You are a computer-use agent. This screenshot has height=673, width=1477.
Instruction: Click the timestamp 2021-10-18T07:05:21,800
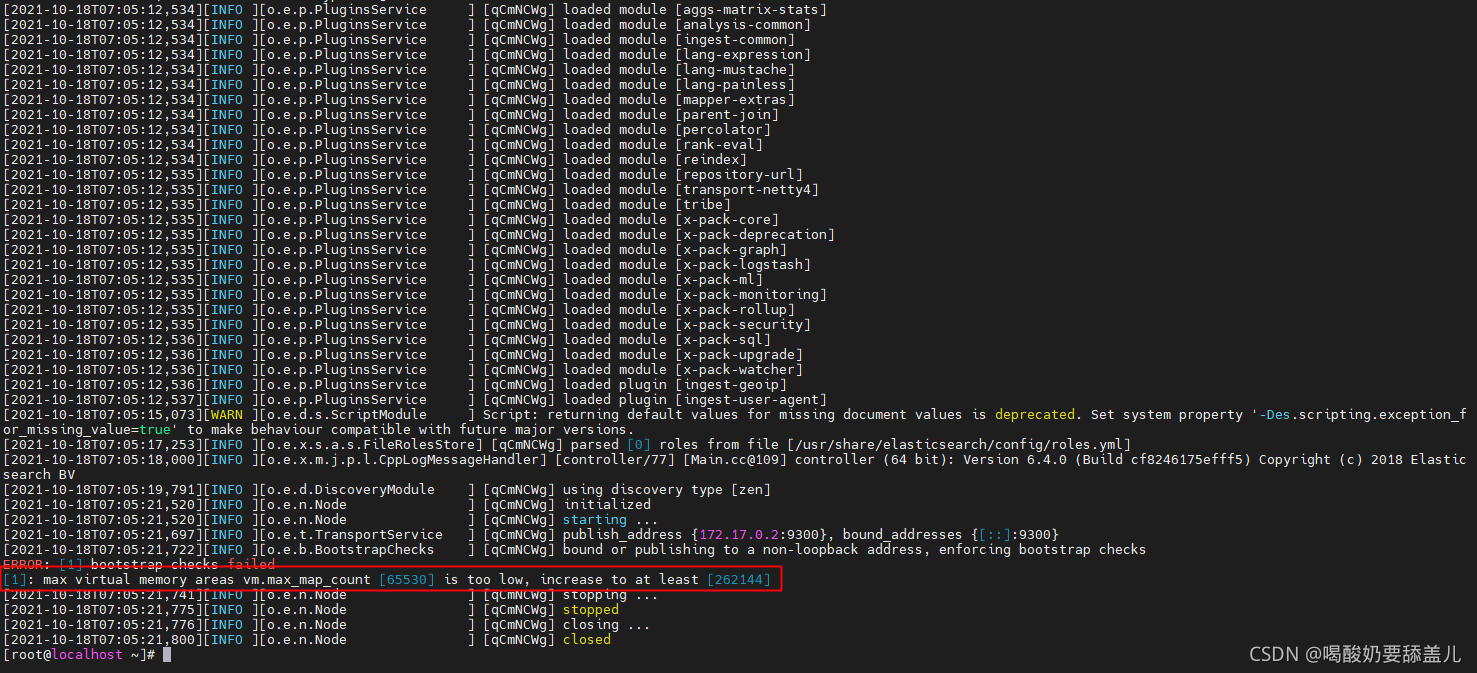[103, 640]
